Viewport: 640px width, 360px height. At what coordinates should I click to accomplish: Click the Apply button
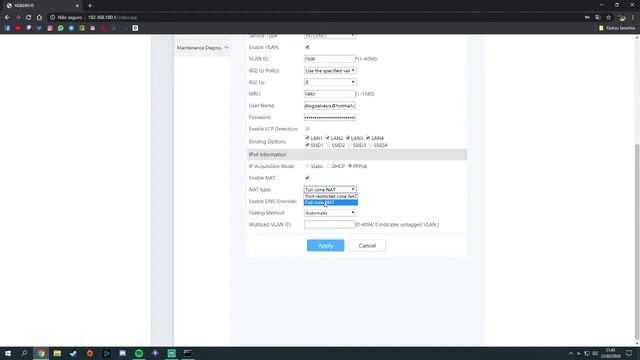(325, 245)
